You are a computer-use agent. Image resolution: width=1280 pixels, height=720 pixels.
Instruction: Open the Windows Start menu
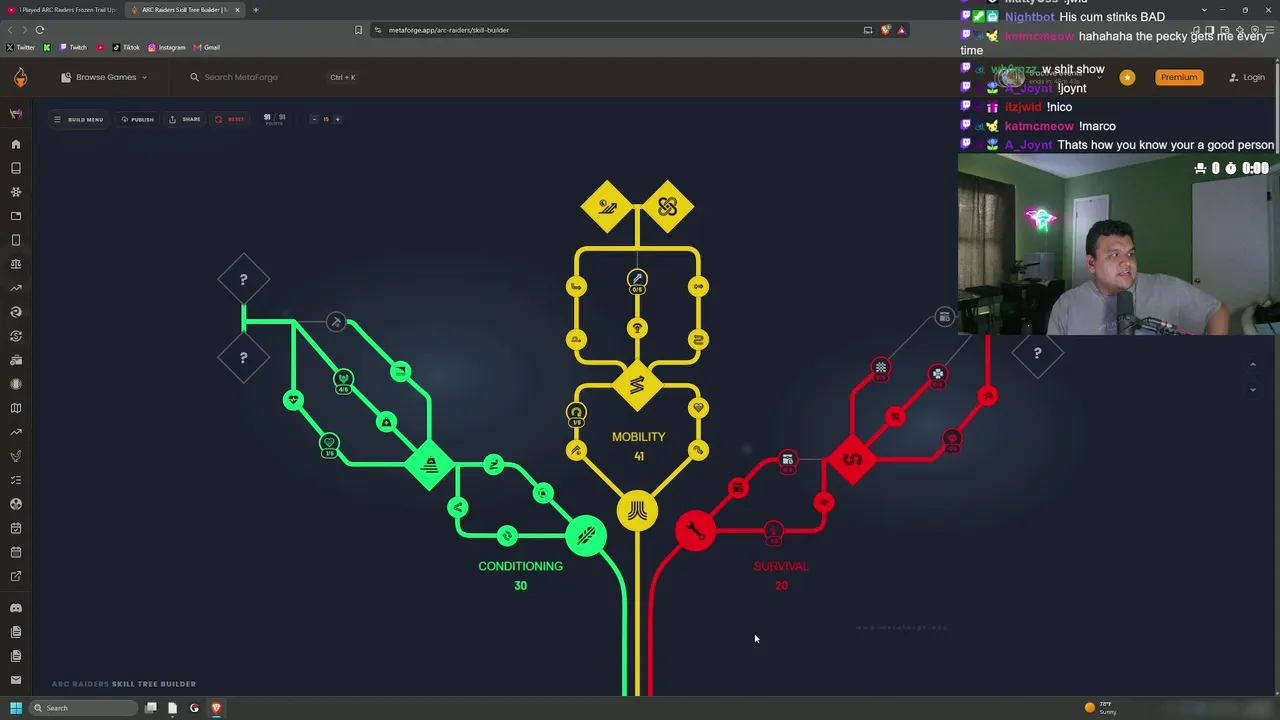point(16,708)
